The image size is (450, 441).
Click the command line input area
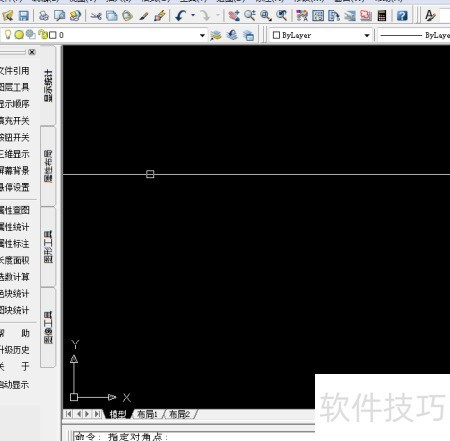coord(193,436)
